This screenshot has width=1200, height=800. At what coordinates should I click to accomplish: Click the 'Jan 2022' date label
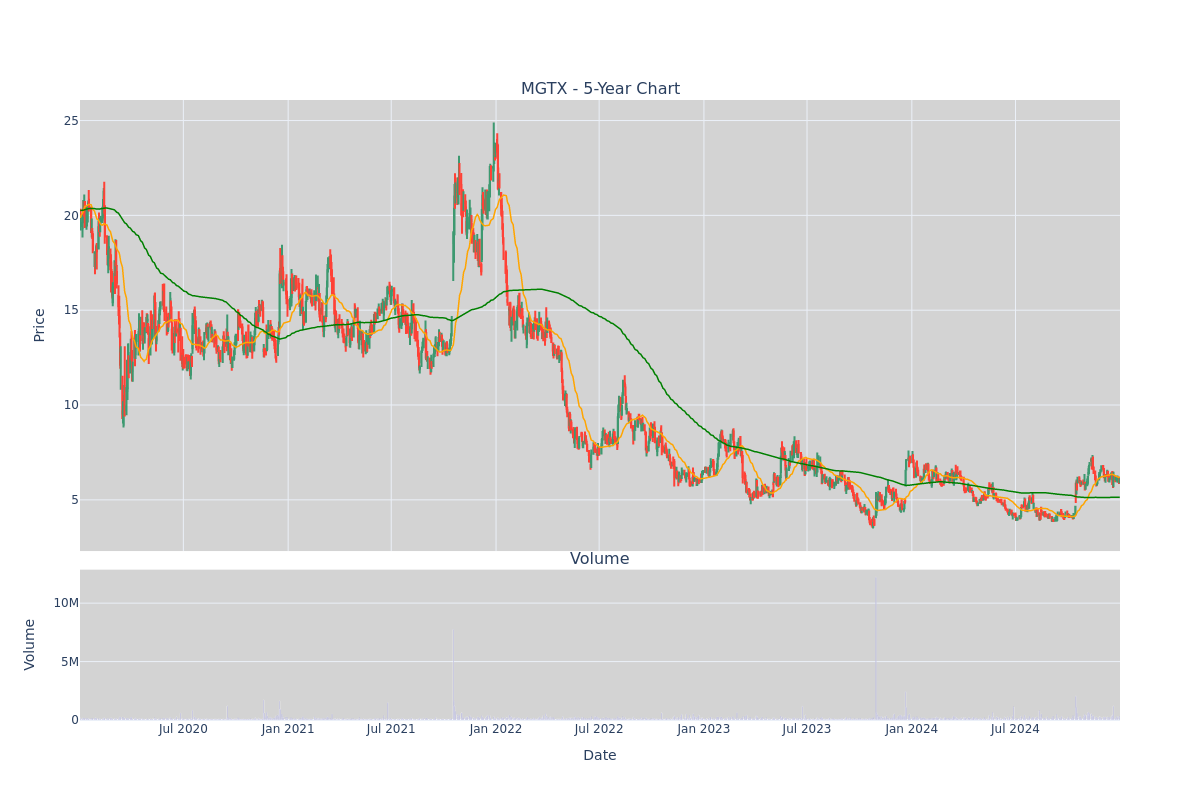(496, 729)
